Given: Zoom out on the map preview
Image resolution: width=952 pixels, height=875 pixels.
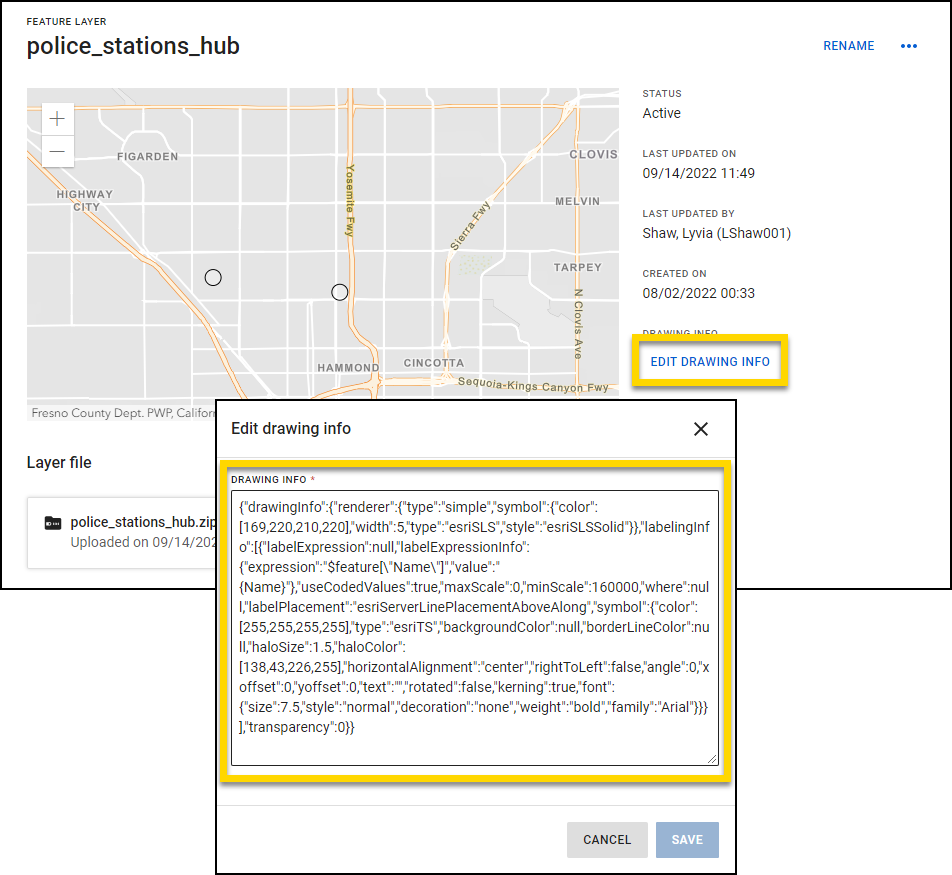Looking at the screenshot, I should pyautogui.click(x=57, y=151).
